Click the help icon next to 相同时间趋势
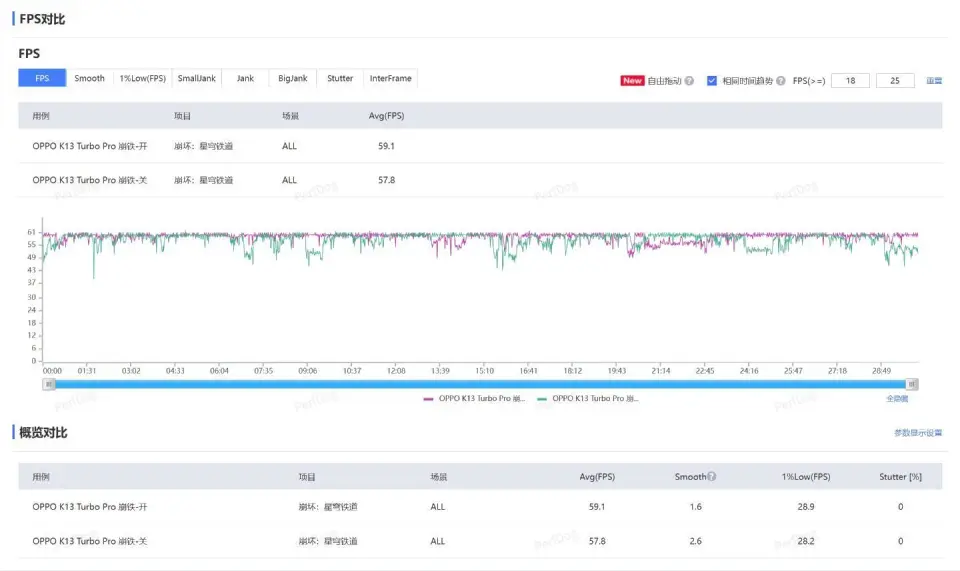This screenshot has width=960, height=571. 780,81
